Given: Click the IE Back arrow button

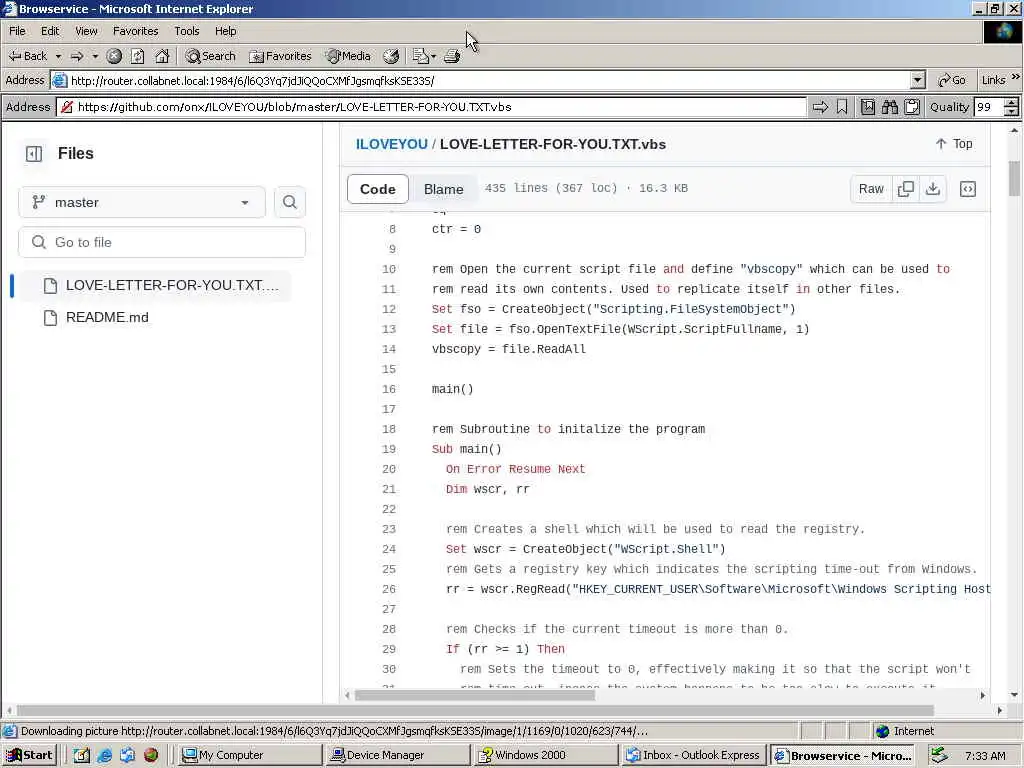Looking at the screenshot, I should pos(28,56).
